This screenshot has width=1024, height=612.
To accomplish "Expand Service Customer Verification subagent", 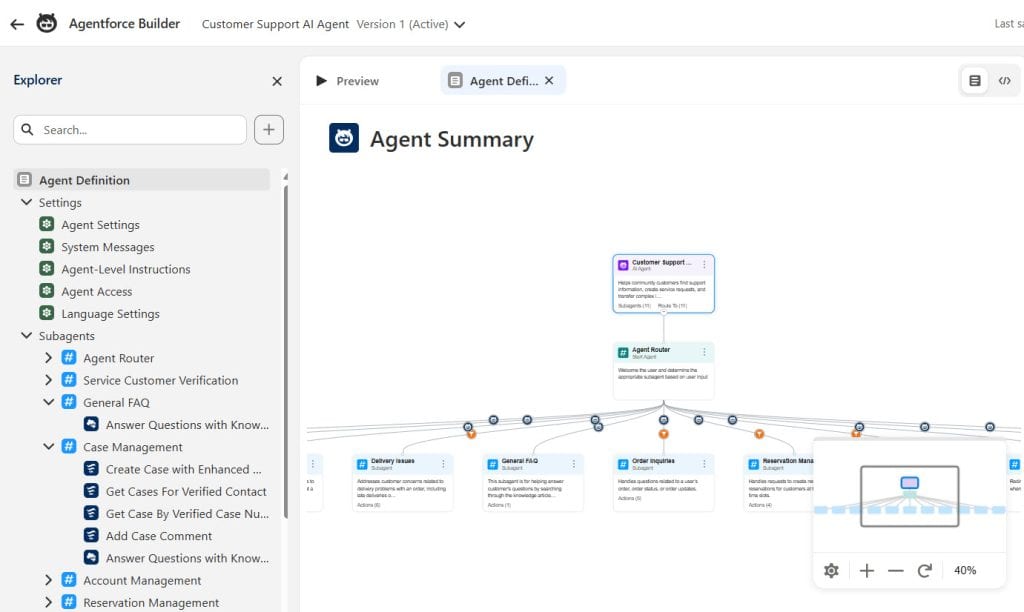I will tap(48, 380).
